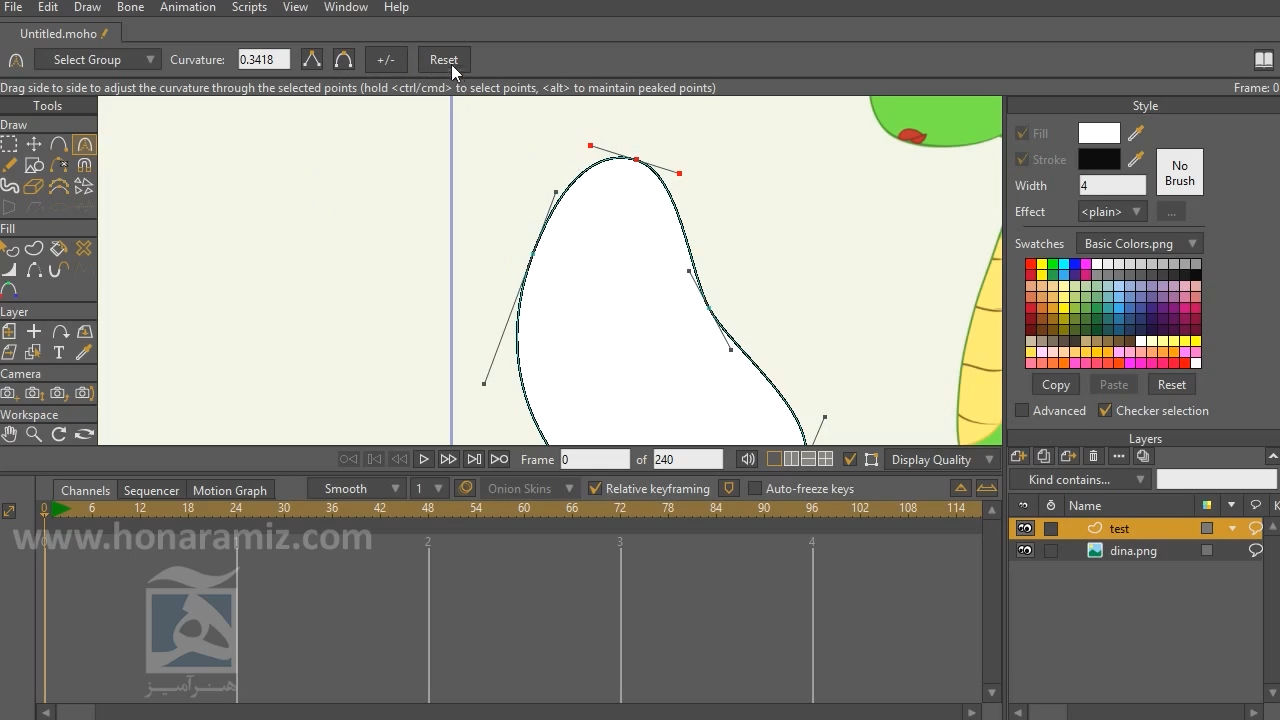Open the Draw menu

point(87,7)
